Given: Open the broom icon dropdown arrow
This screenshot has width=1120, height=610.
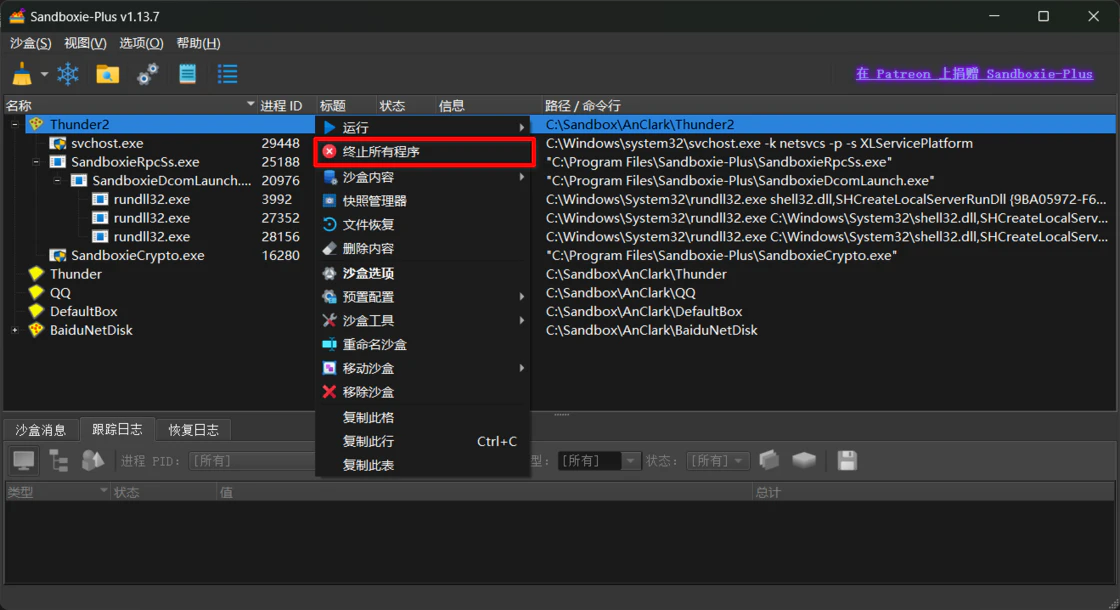Looking at the screenshot, I should [x=44, y=74].
